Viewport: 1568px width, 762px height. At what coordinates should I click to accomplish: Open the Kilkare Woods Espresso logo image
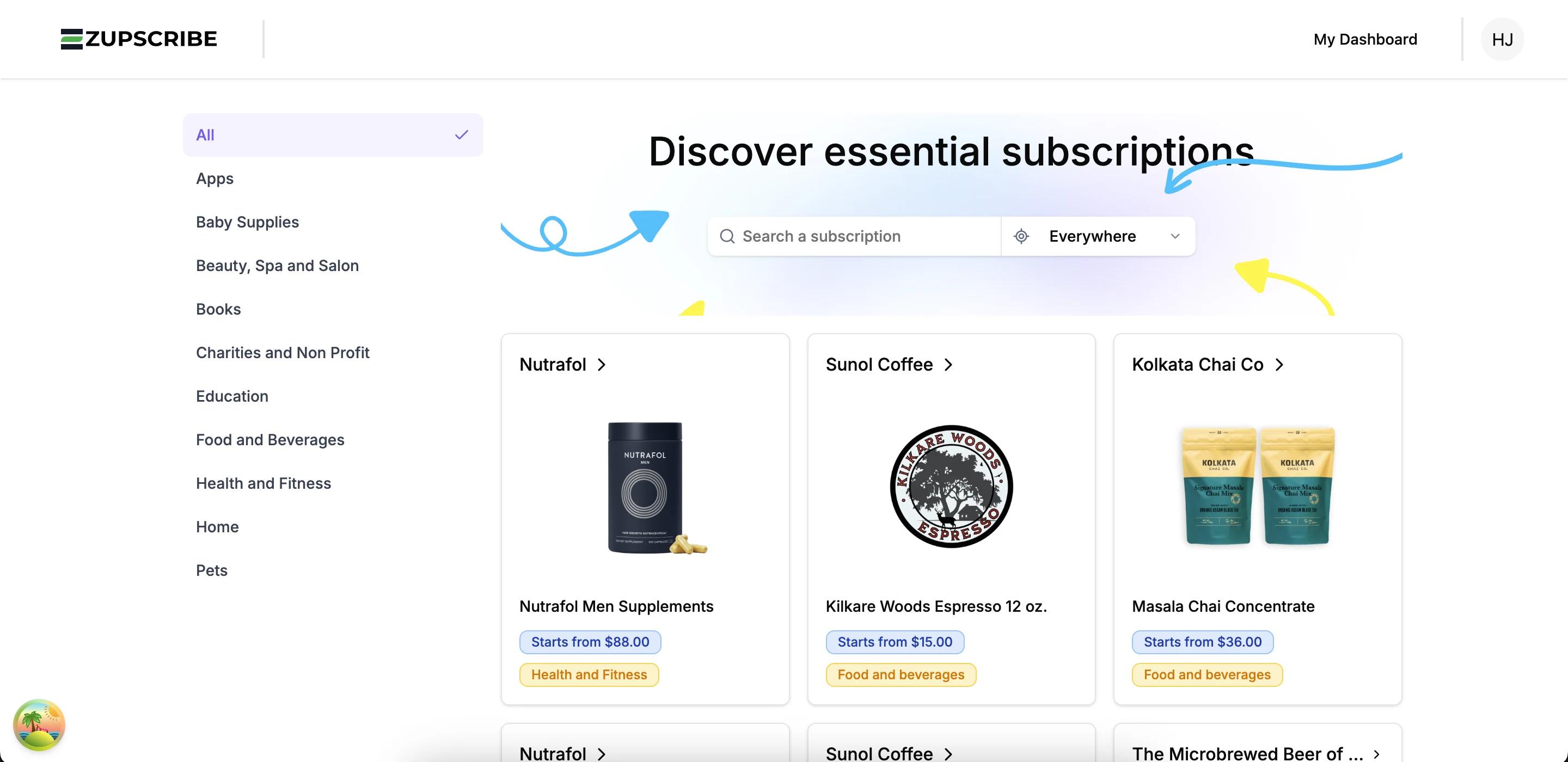951,486
